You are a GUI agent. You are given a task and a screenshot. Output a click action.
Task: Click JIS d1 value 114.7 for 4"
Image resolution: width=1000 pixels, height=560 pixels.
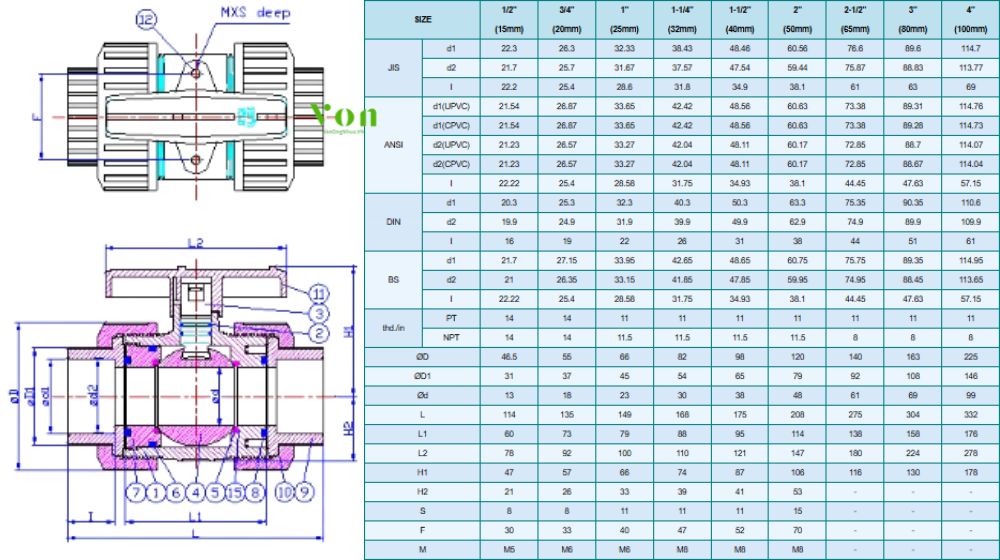coord(971,48)
